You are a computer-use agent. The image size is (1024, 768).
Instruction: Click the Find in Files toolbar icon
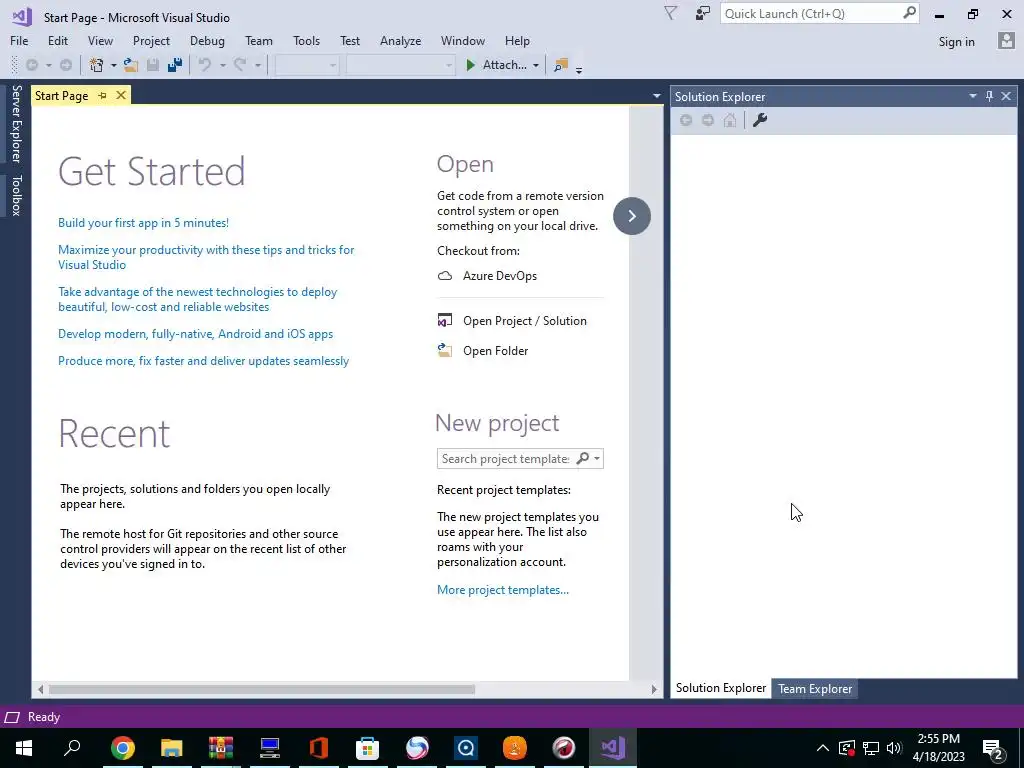(560, 65)
